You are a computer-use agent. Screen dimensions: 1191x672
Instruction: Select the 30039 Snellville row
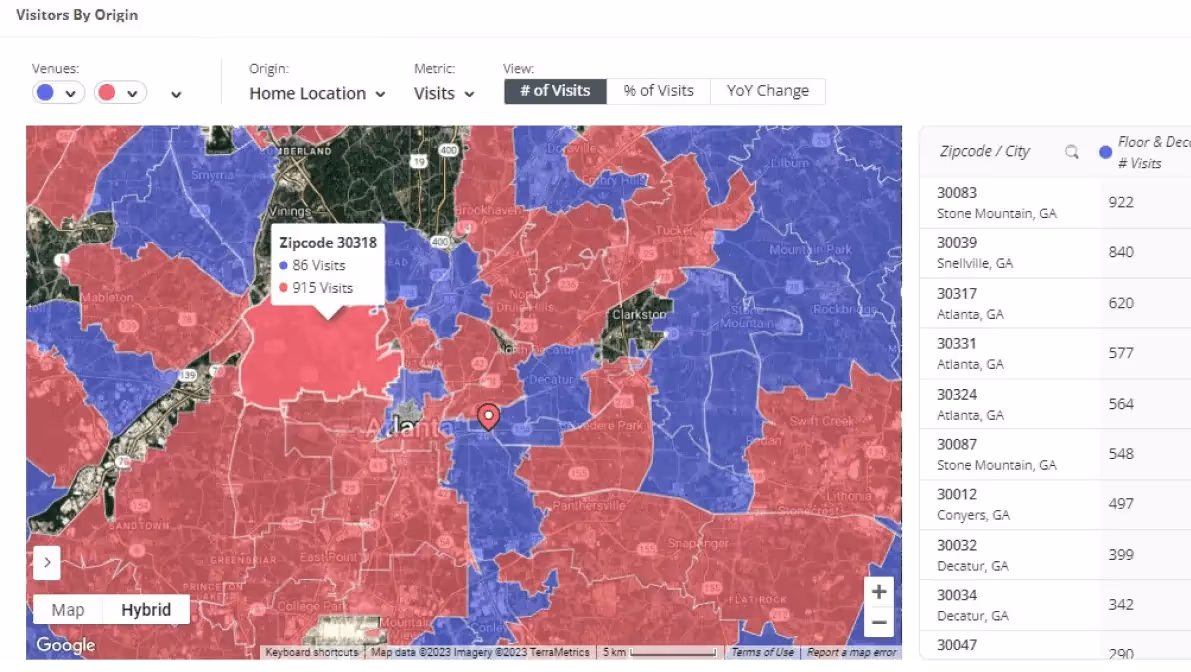click(x=1055, y=253)
